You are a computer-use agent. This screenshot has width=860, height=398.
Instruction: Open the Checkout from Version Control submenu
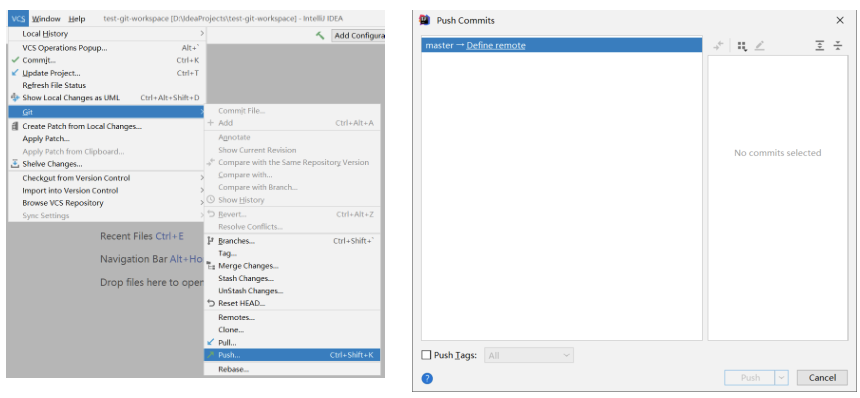(x=107, y=178)
